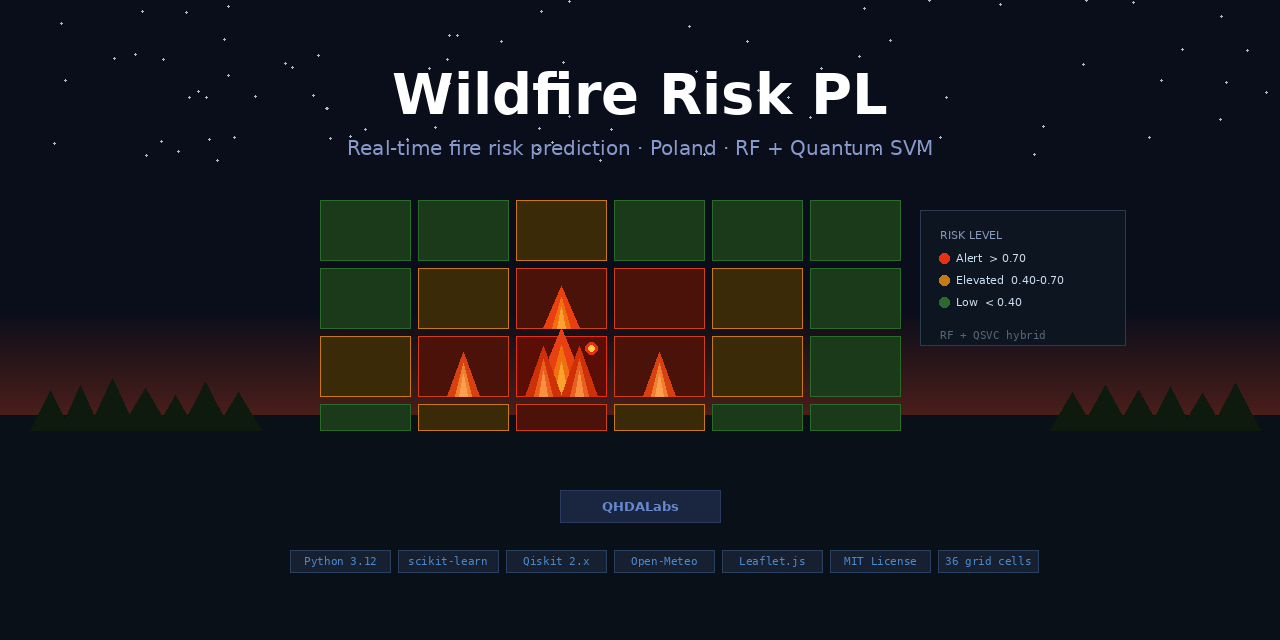This screenshot has width=1280, height=640.
Task: Click the red Alert legend dot
Action: [944, 258]
